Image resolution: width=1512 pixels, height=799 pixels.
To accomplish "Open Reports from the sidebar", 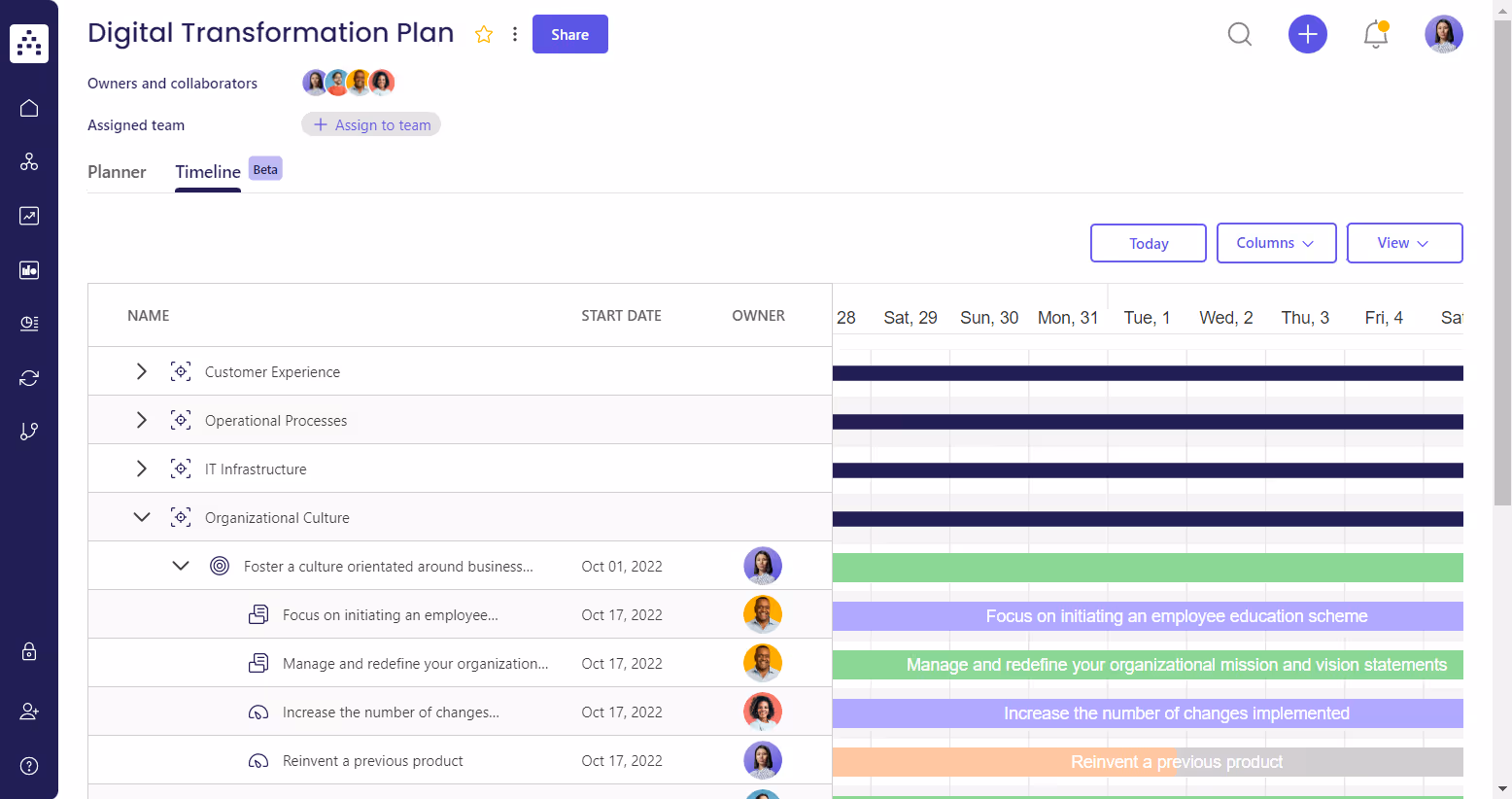I will tap(28, 216).
